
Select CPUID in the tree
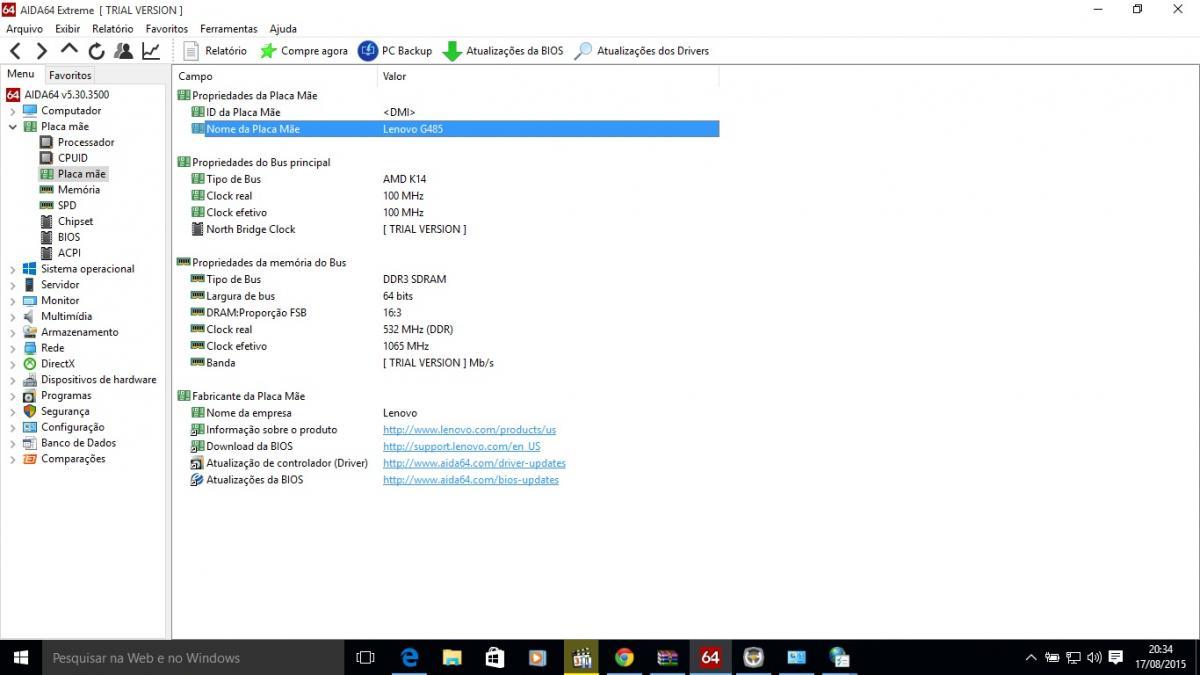click(x=73, y=158)
